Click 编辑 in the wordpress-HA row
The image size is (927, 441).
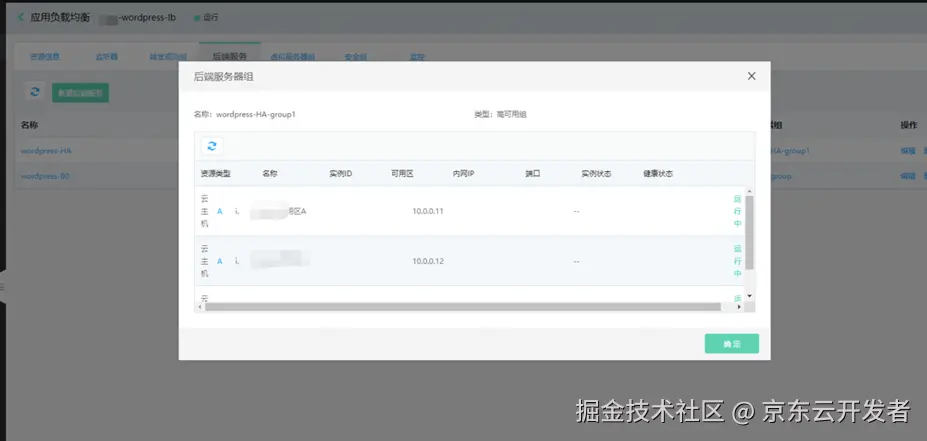907,151
